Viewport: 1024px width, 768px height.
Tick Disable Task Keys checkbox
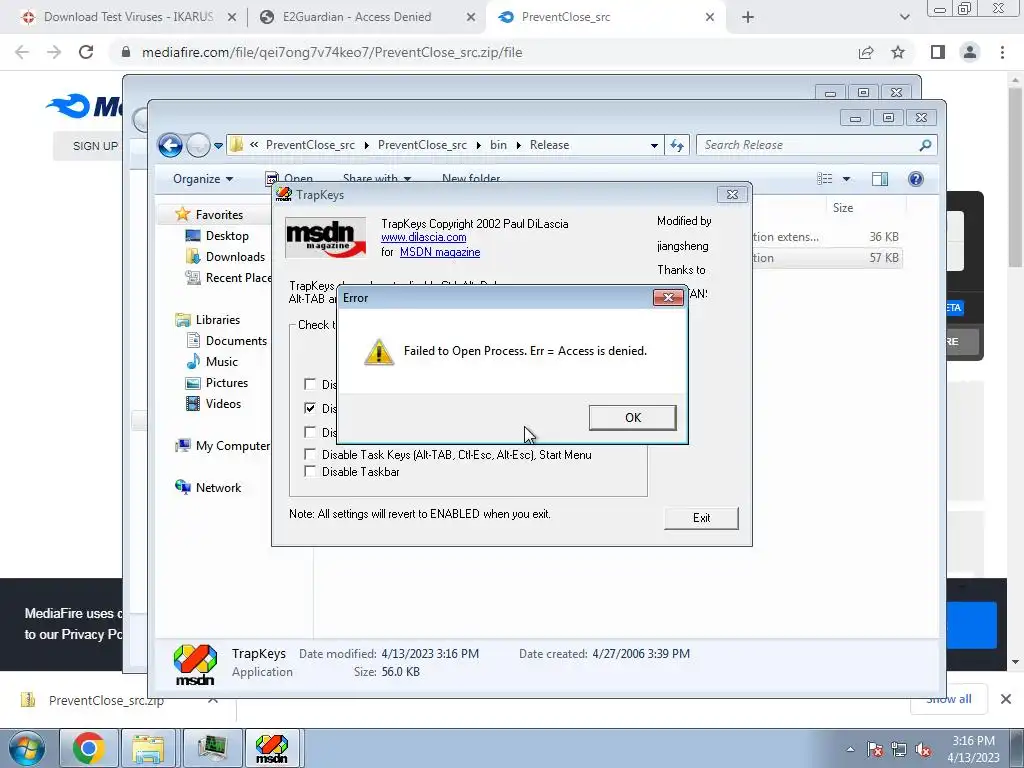click(x=310, y=455)
